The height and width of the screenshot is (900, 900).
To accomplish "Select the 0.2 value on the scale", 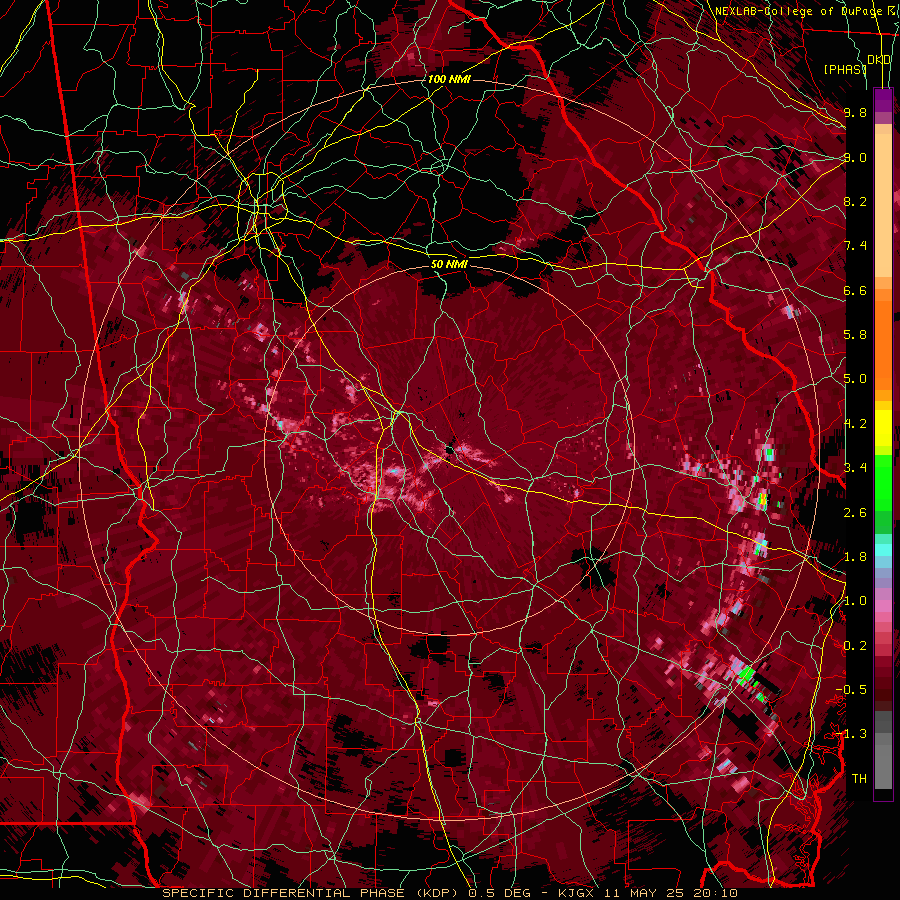I will pyautogui.click(x=855, y=646).
